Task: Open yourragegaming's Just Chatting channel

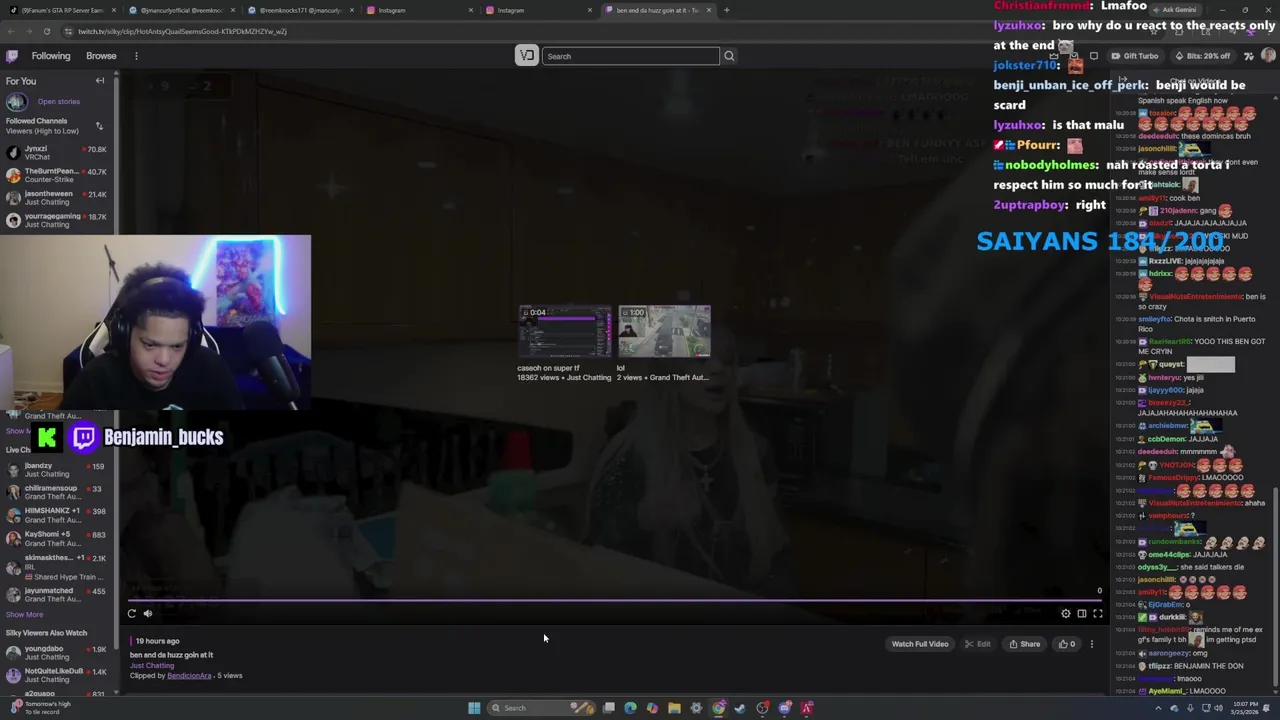Action: click(57, 220)
